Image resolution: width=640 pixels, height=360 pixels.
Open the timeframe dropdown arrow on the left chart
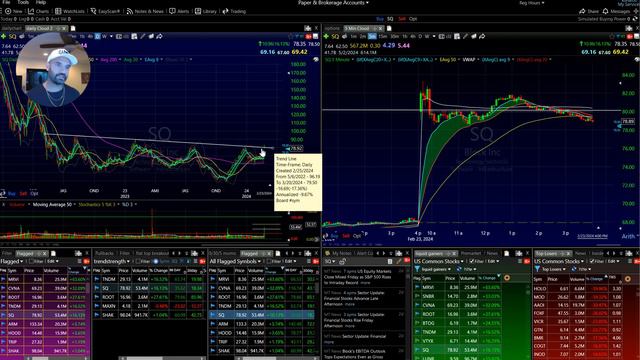[x=111, y=36]
